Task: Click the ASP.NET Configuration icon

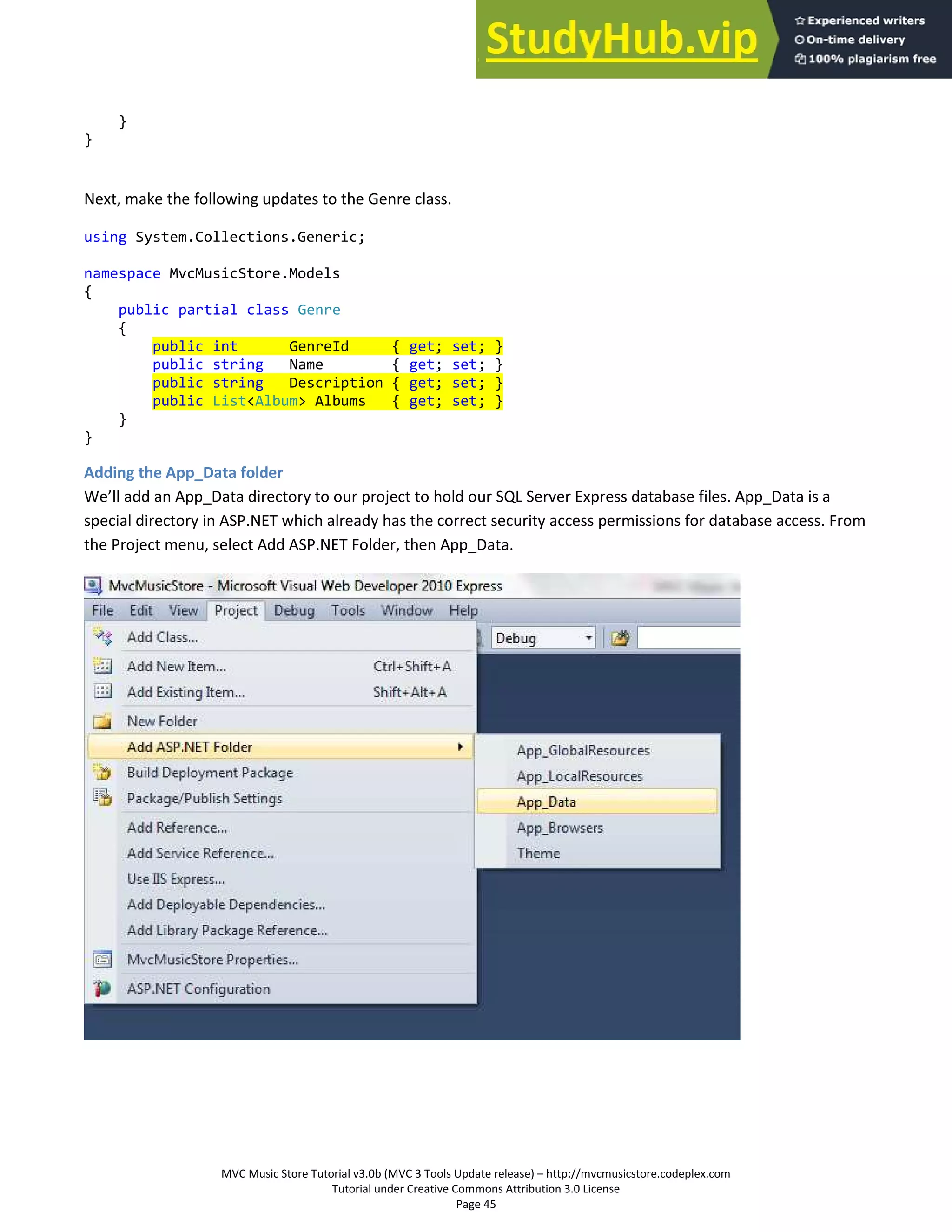Action: [103, 988]
